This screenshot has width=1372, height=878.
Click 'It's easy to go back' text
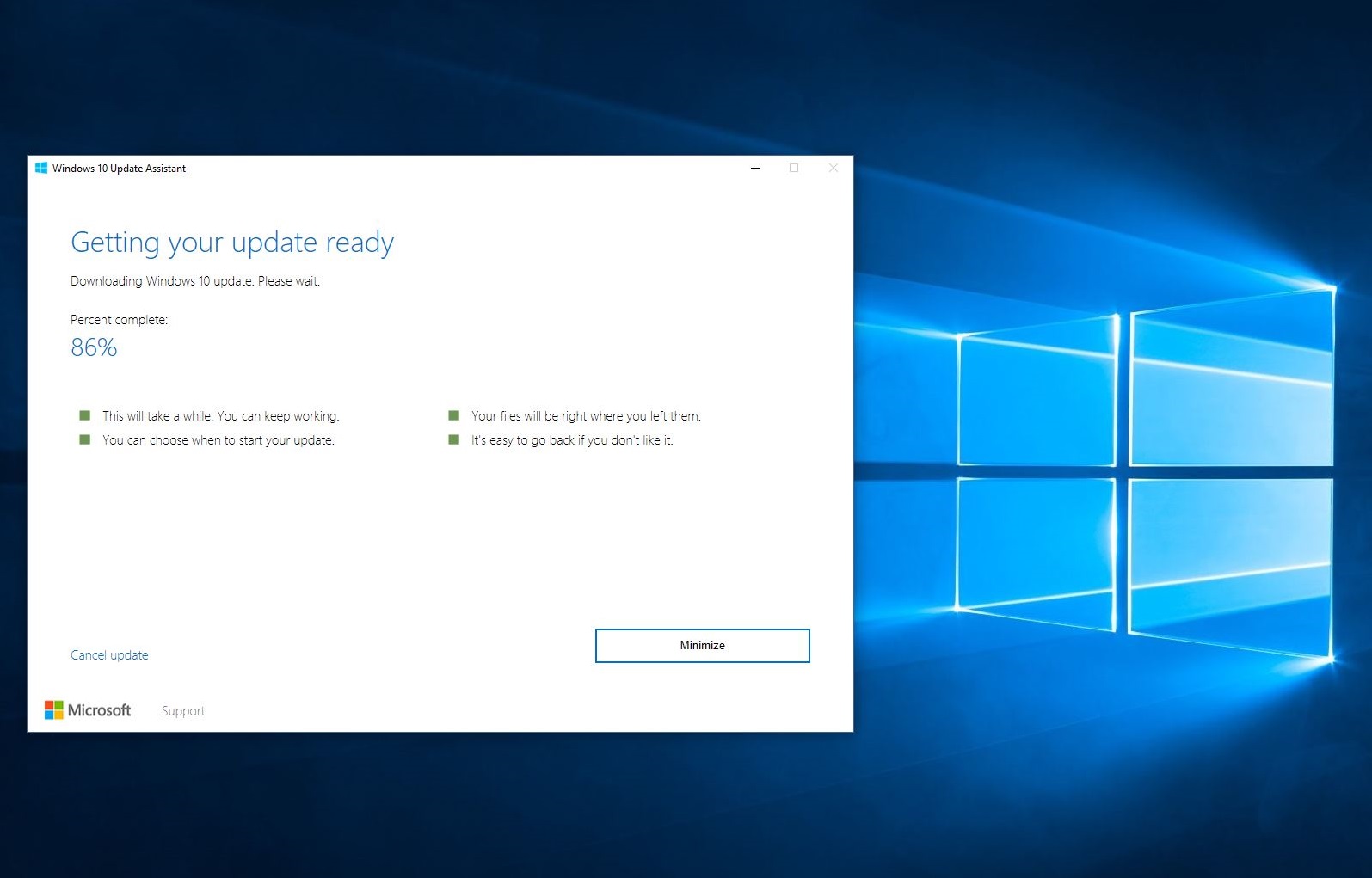572,440
